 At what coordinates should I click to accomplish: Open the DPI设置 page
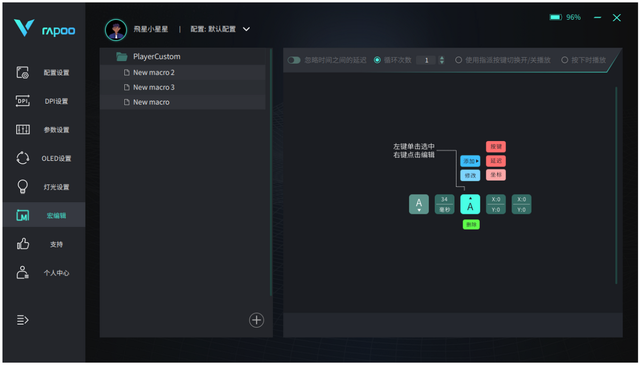point(44,101)
